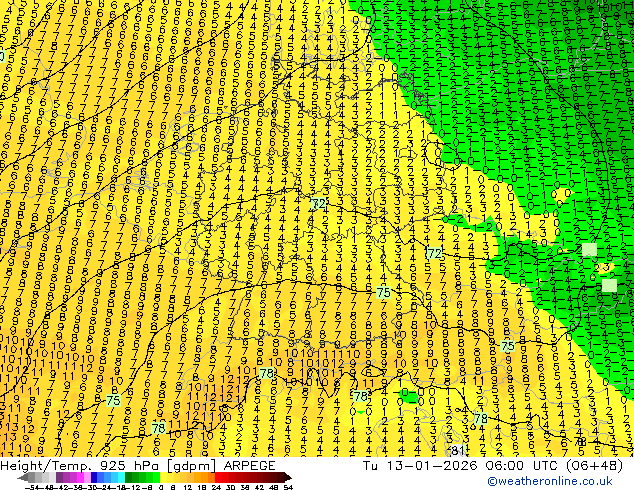The width and height of the screenshot is (634, 490).
Task: Pick the cyan swatch in the color scale
Action: pos(121,478)
